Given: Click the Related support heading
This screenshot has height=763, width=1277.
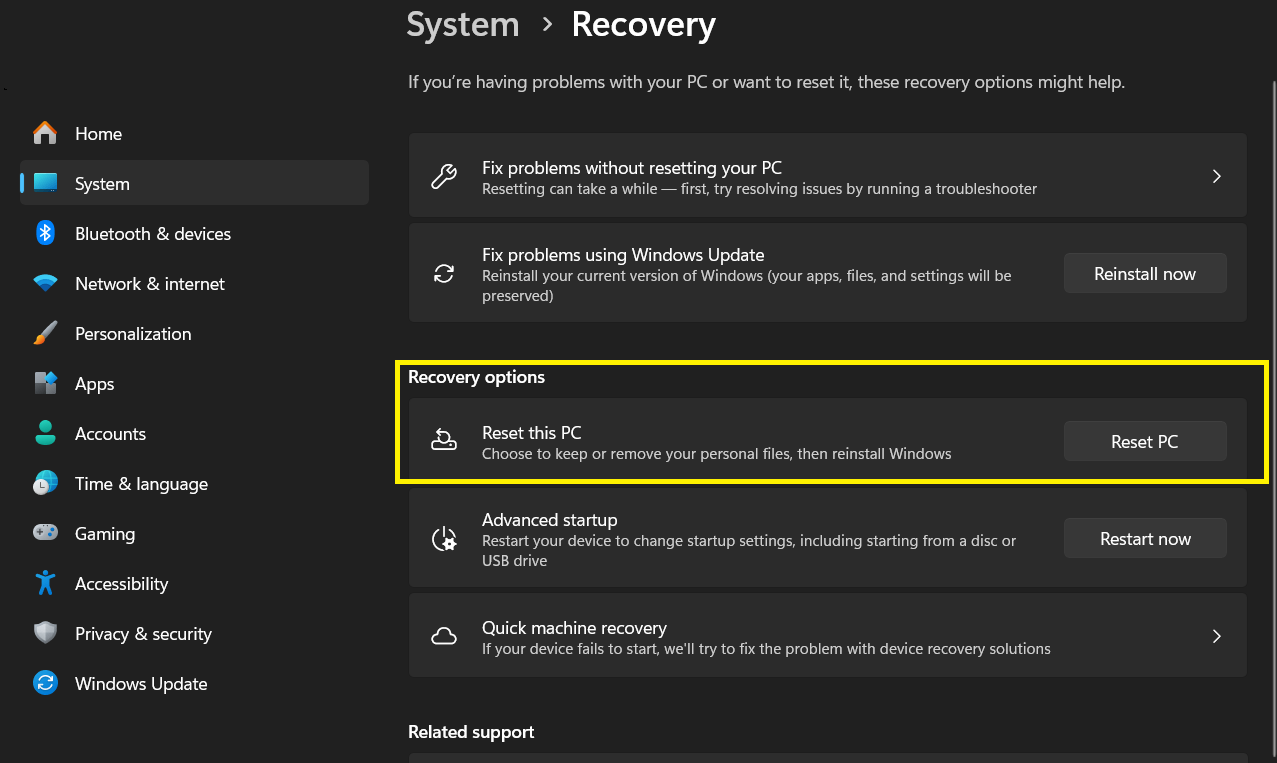Looking at the screenshot, I should click(x=471, y=732).
